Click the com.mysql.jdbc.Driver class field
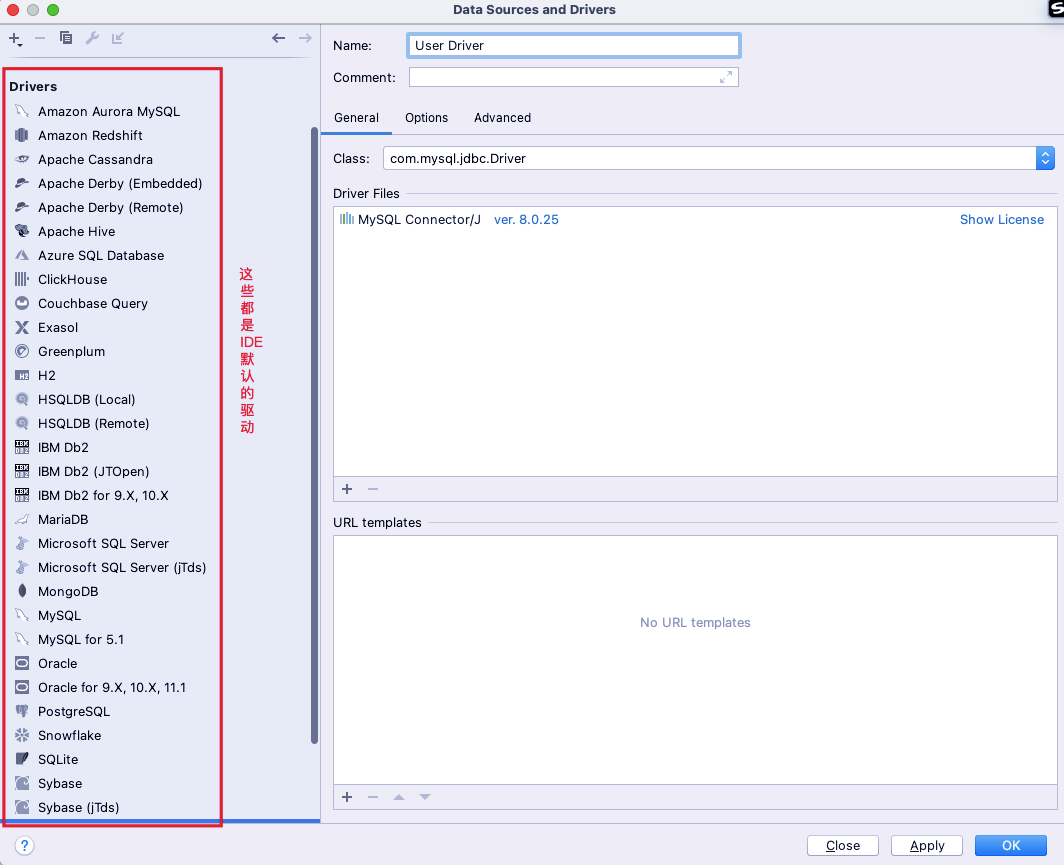The image size is (1064, 865). point(709,158)
